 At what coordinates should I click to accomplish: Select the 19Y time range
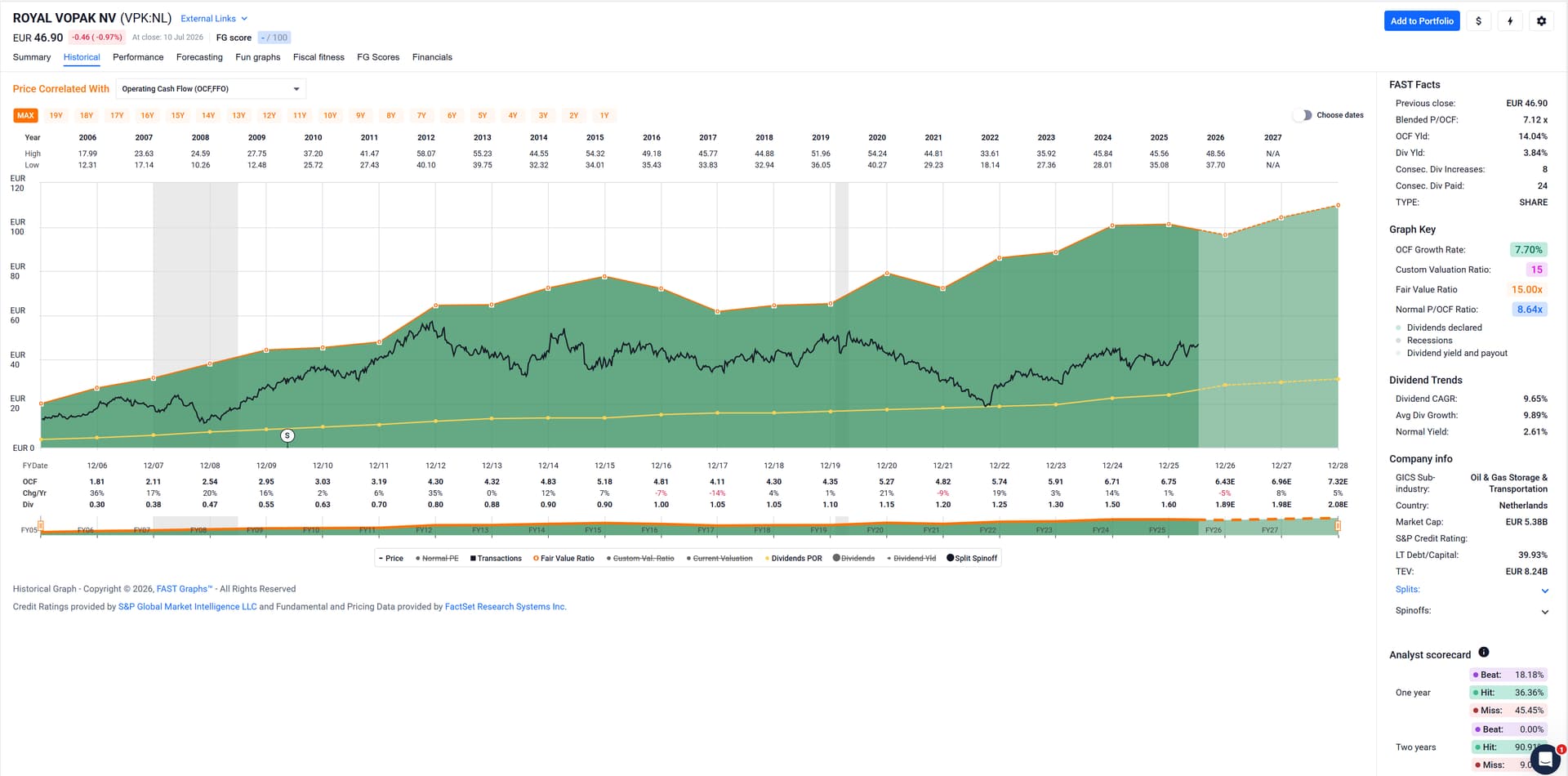click(56, 116)
